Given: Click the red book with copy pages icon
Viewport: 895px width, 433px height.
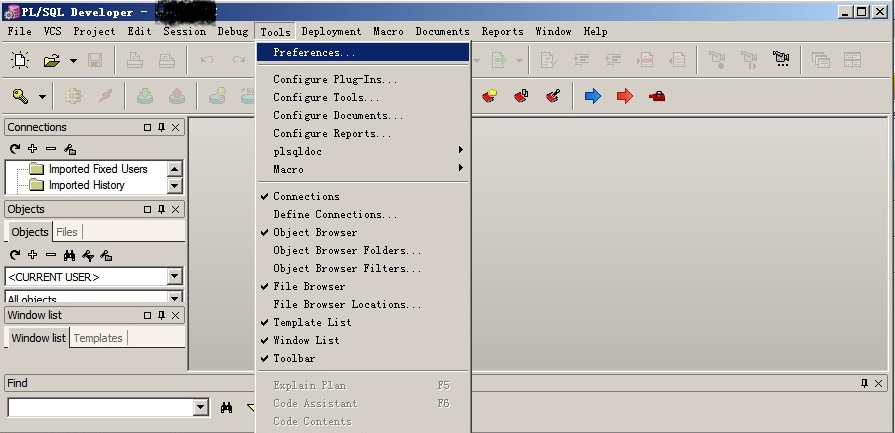Looking at the screenshot, I should tap(521, 96).
